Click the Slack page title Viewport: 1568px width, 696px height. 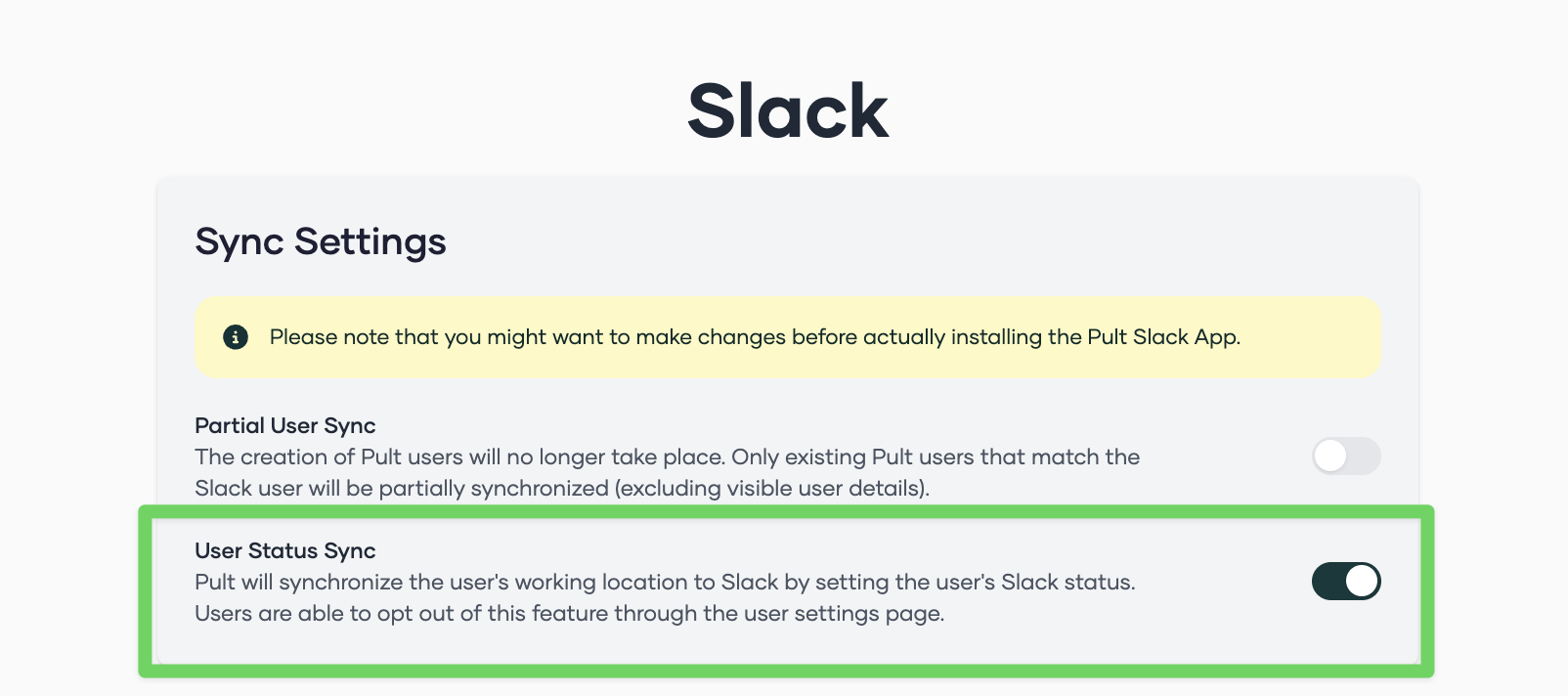(x=788, y=111)
